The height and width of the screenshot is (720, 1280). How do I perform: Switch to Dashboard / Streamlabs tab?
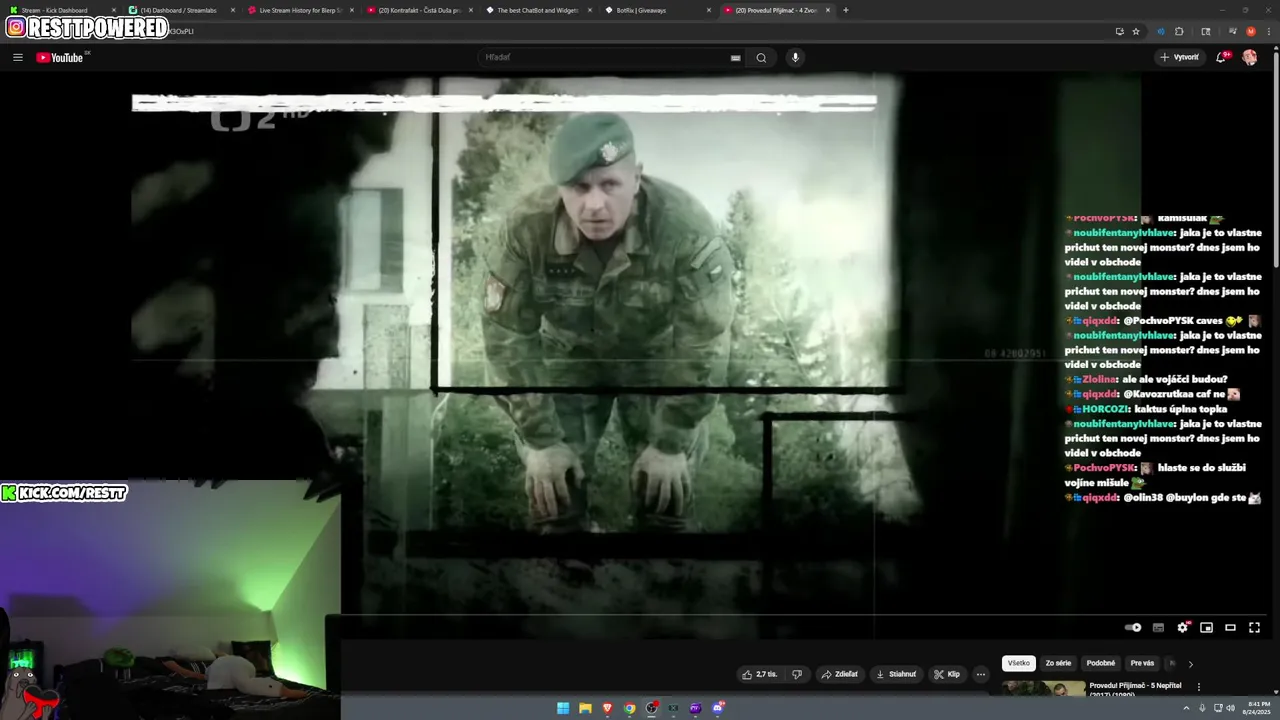[180, 10]
